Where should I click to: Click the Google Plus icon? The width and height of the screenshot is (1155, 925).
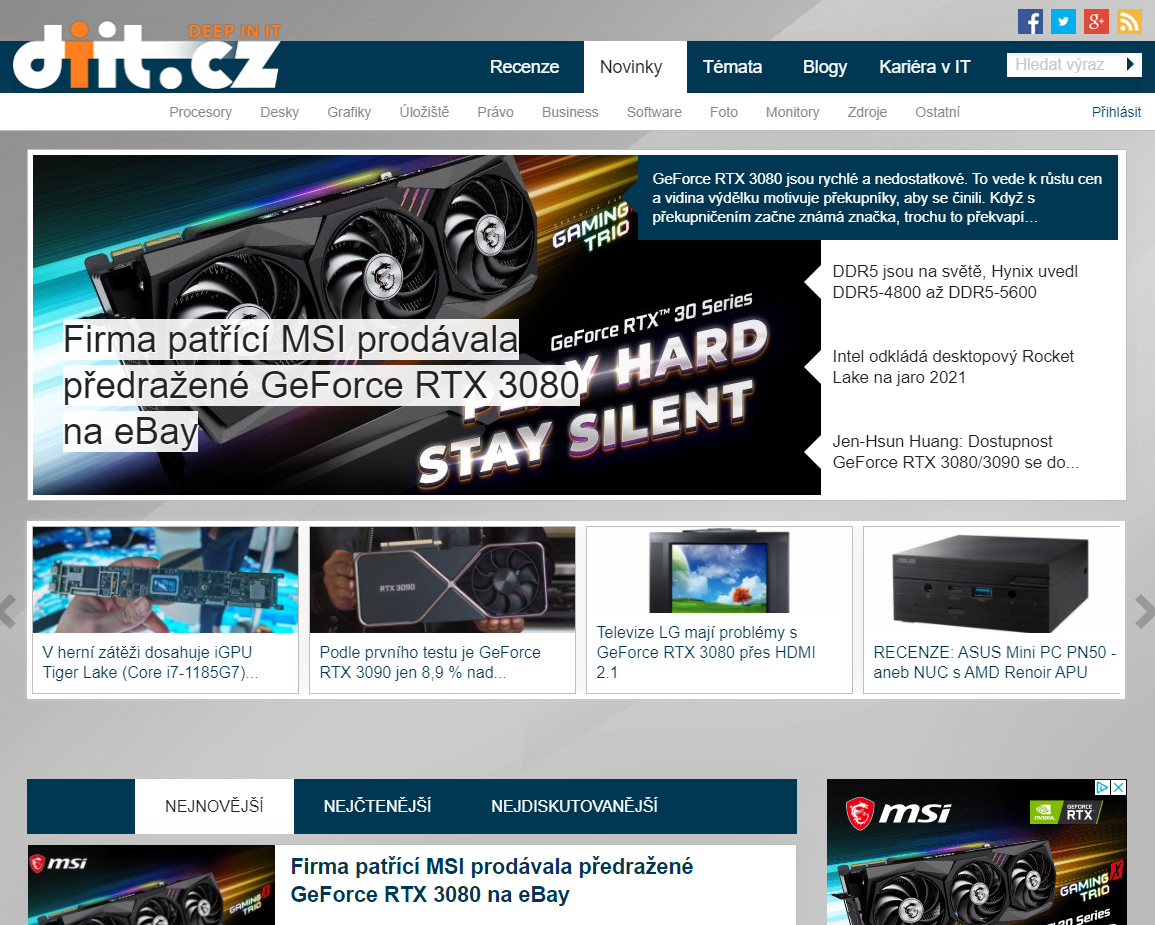point(1096,21)
